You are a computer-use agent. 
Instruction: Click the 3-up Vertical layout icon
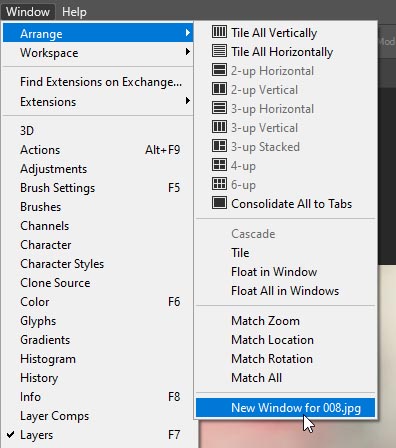[219, 127]
